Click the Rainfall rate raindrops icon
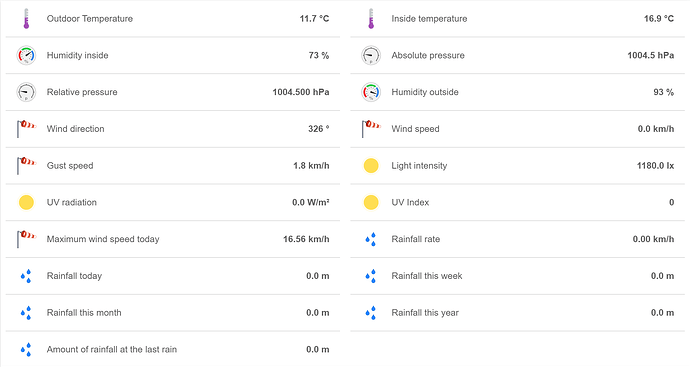The image size is (690, 367). pyautogui.click(x=371, y=239)
